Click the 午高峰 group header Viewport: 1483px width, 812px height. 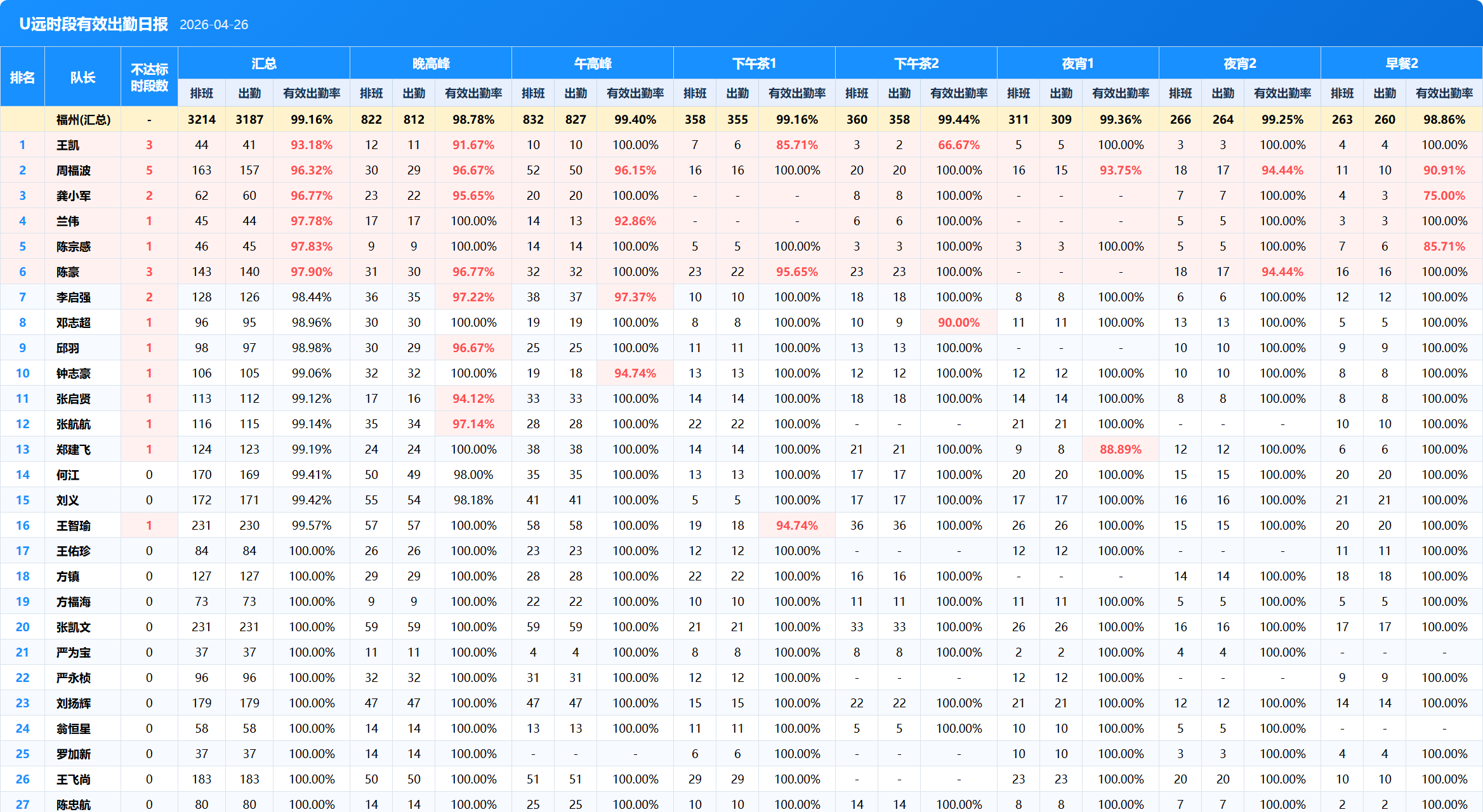coord(593,63)
